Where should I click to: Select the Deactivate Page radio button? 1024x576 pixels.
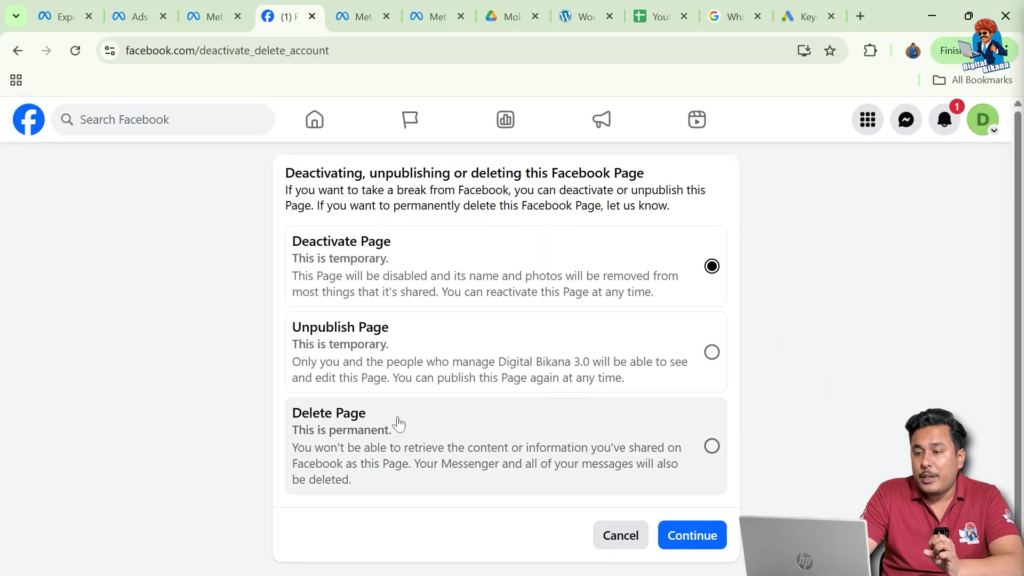[711, 265]
